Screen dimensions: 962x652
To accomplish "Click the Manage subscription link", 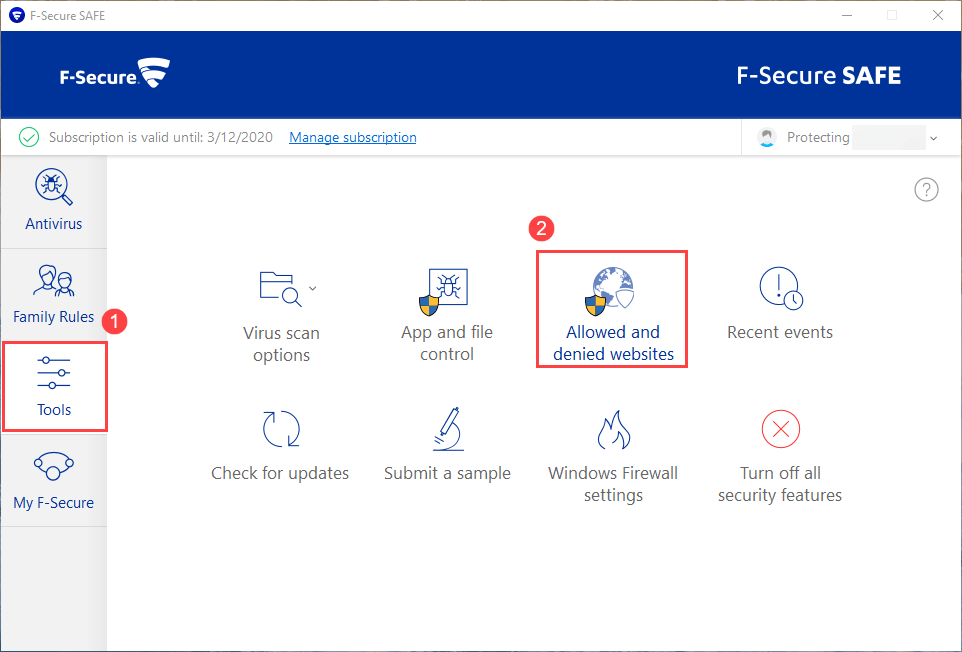I will 353,137.
